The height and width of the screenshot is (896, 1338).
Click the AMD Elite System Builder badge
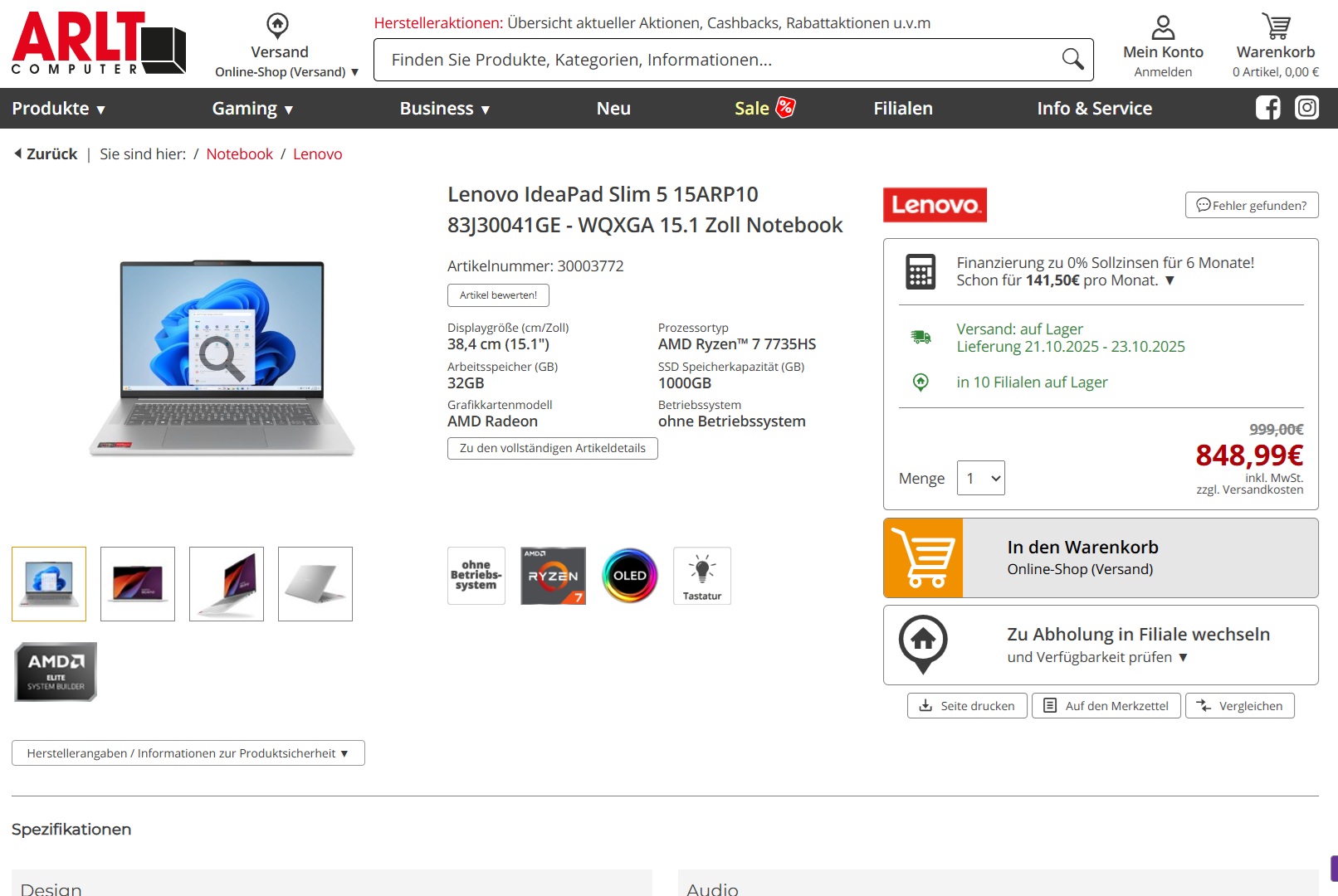[x=56, y=672]
